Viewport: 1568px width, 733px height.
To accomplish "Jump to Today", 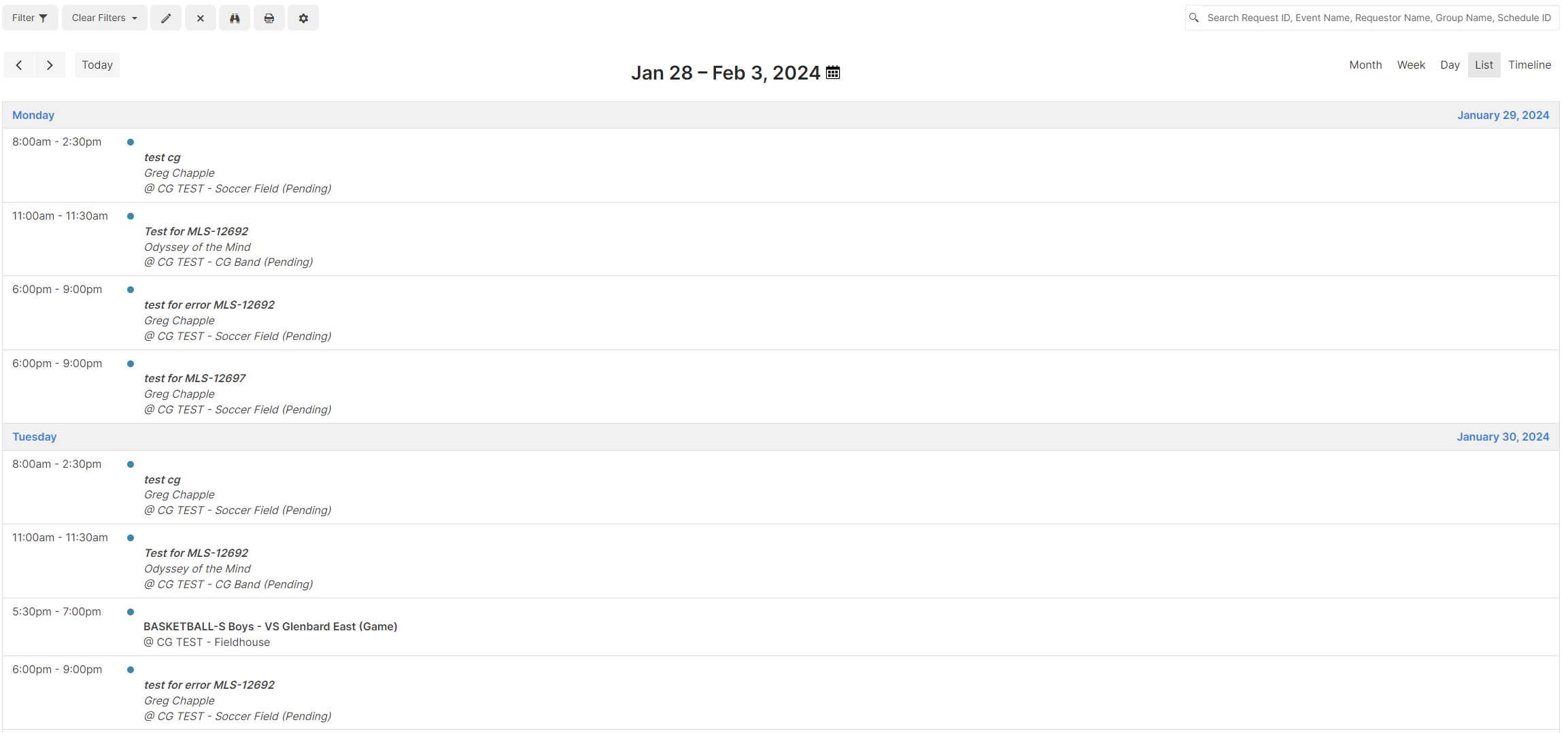I will click(x=97, y=65).
